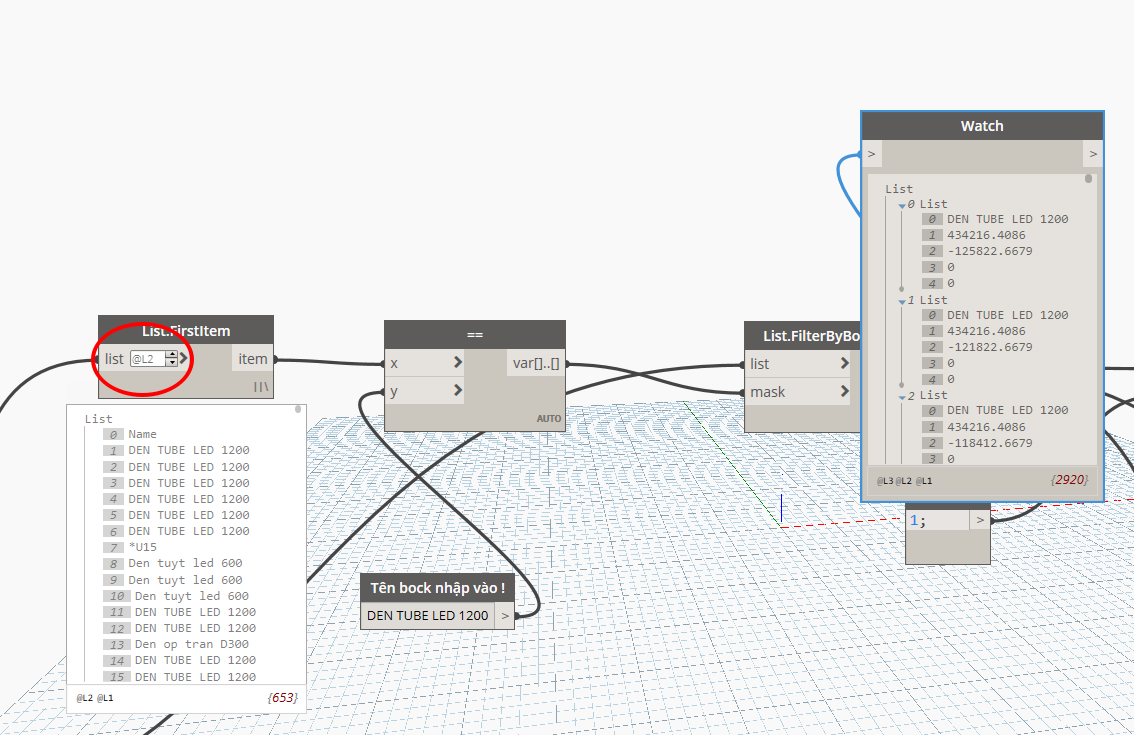Click root List label in Watch

[x=899, y=189]
